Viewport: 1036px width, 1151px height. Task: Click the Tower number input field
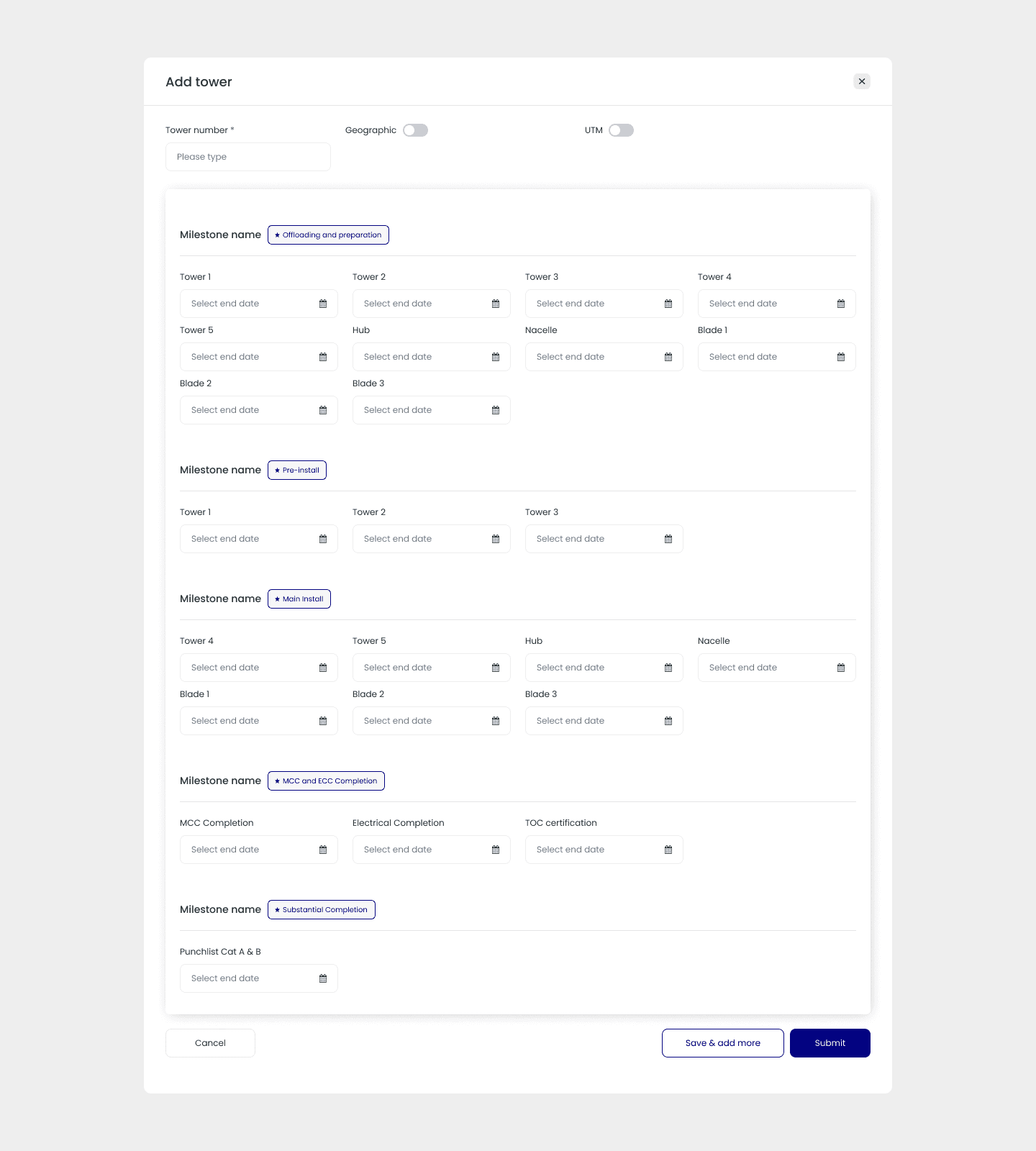click(248, 157)
